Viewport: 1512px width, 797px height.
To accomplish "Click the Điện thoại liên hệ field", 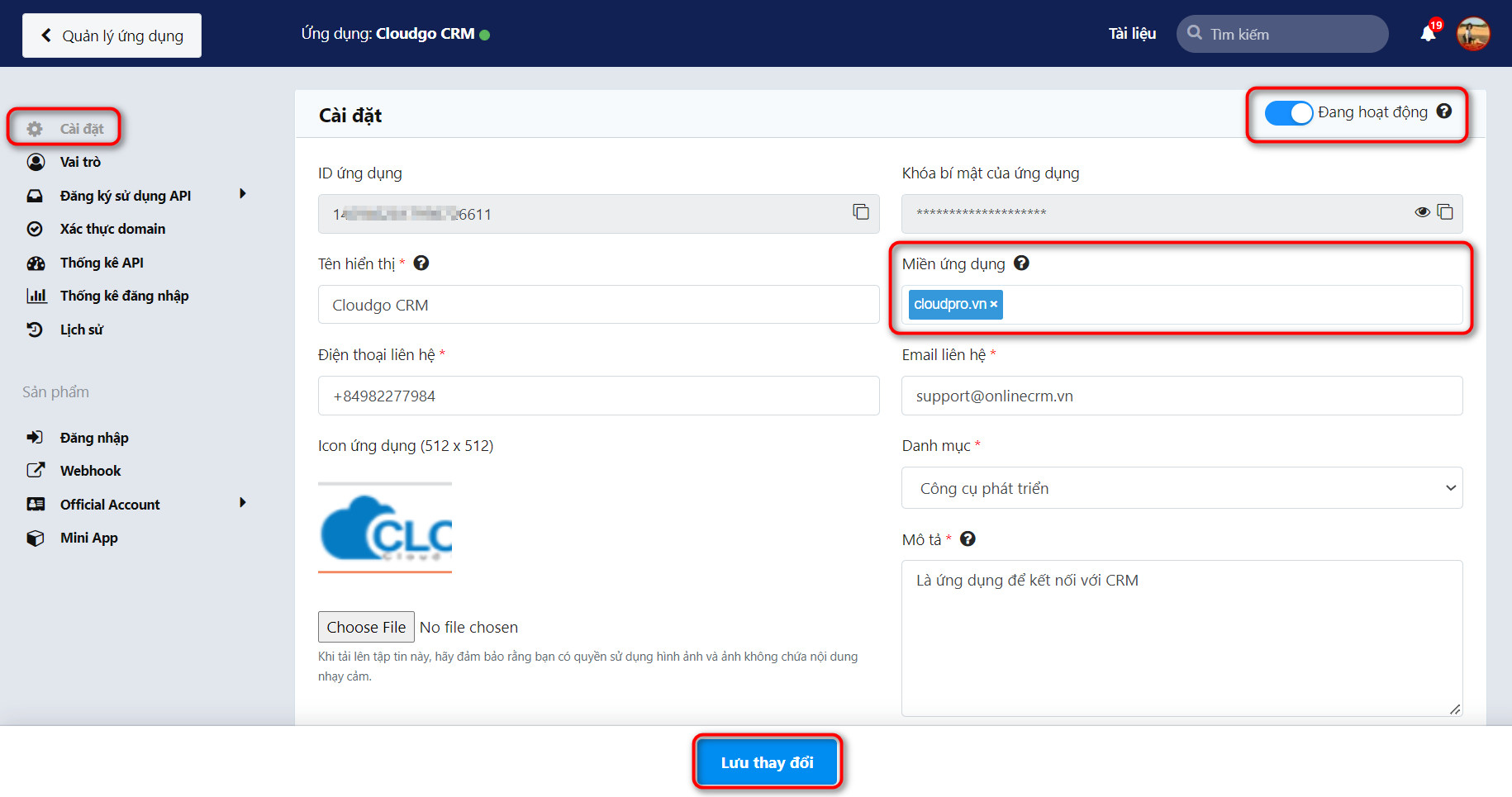I will click(598, 396).
